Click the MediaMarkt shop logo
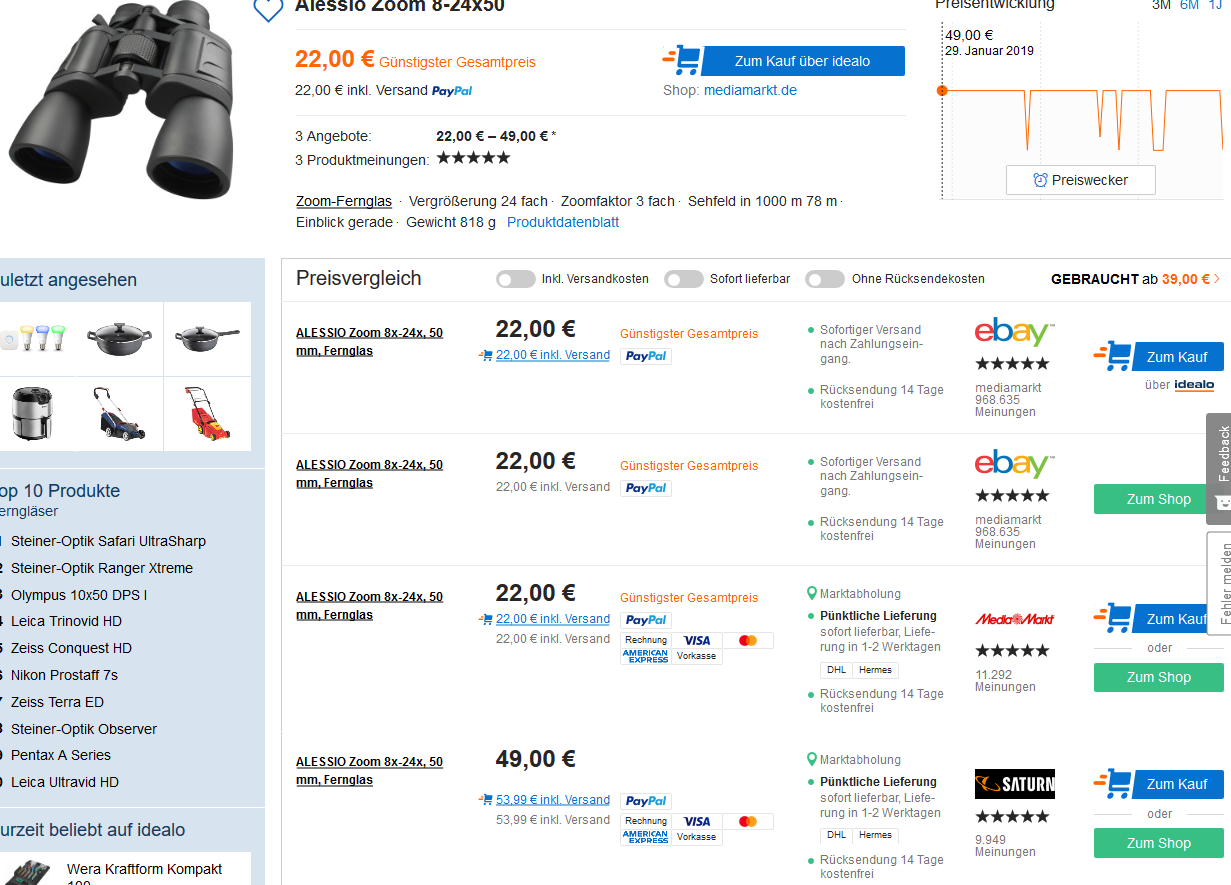 click(x=1014, y=619)
